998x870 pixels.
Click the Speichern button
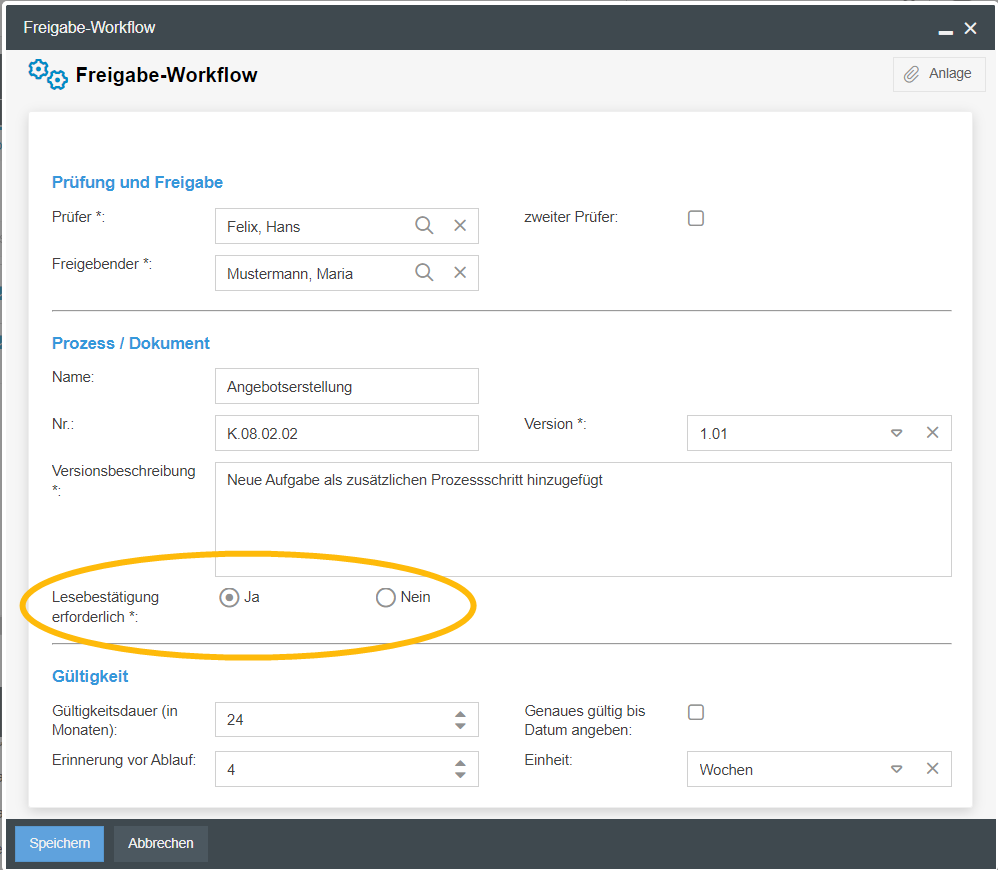point(59,843)
